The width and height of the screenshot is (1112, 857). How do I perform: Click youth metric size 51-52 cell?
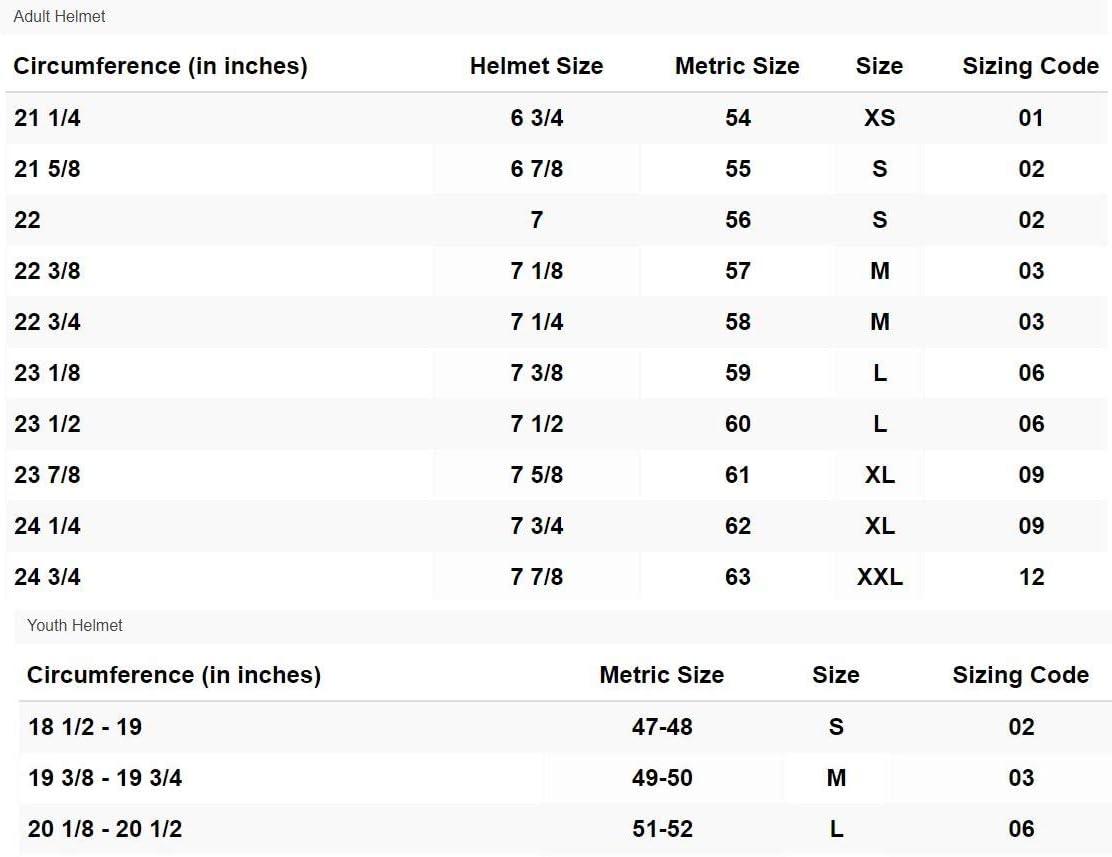(661, 829)
